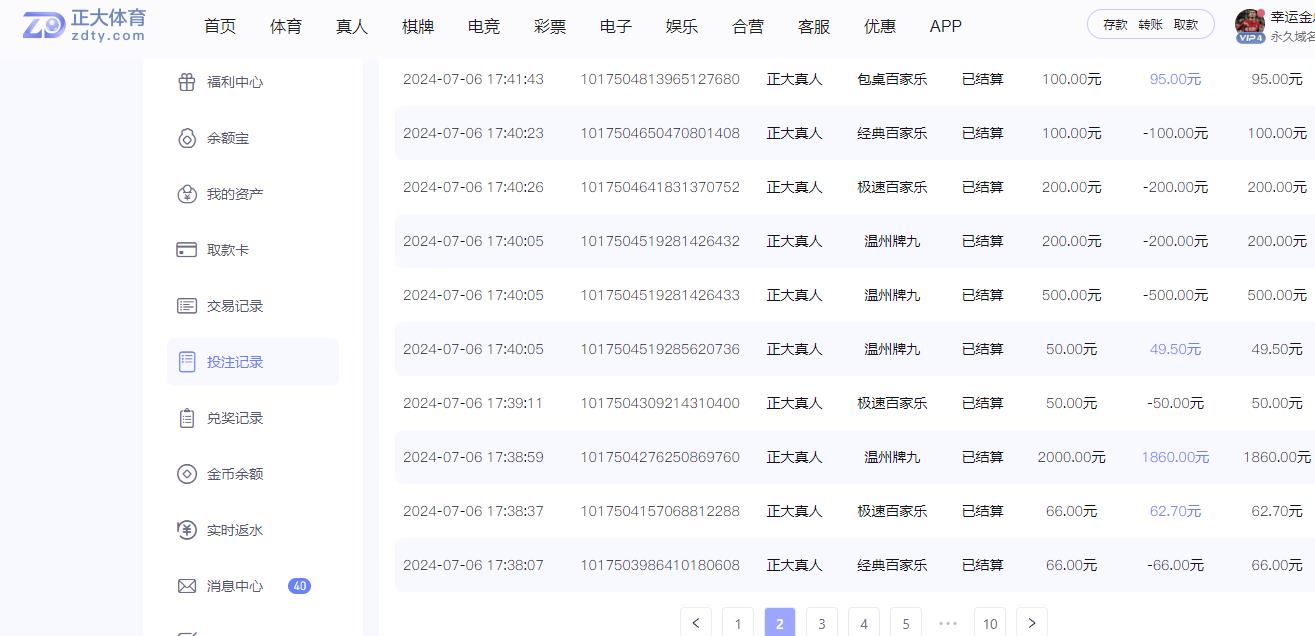Open 交易记录 using its record icon
Image resolution: width=1315 pixels, height=636 pixels.
pyautogui.click(x=187, y=305)
